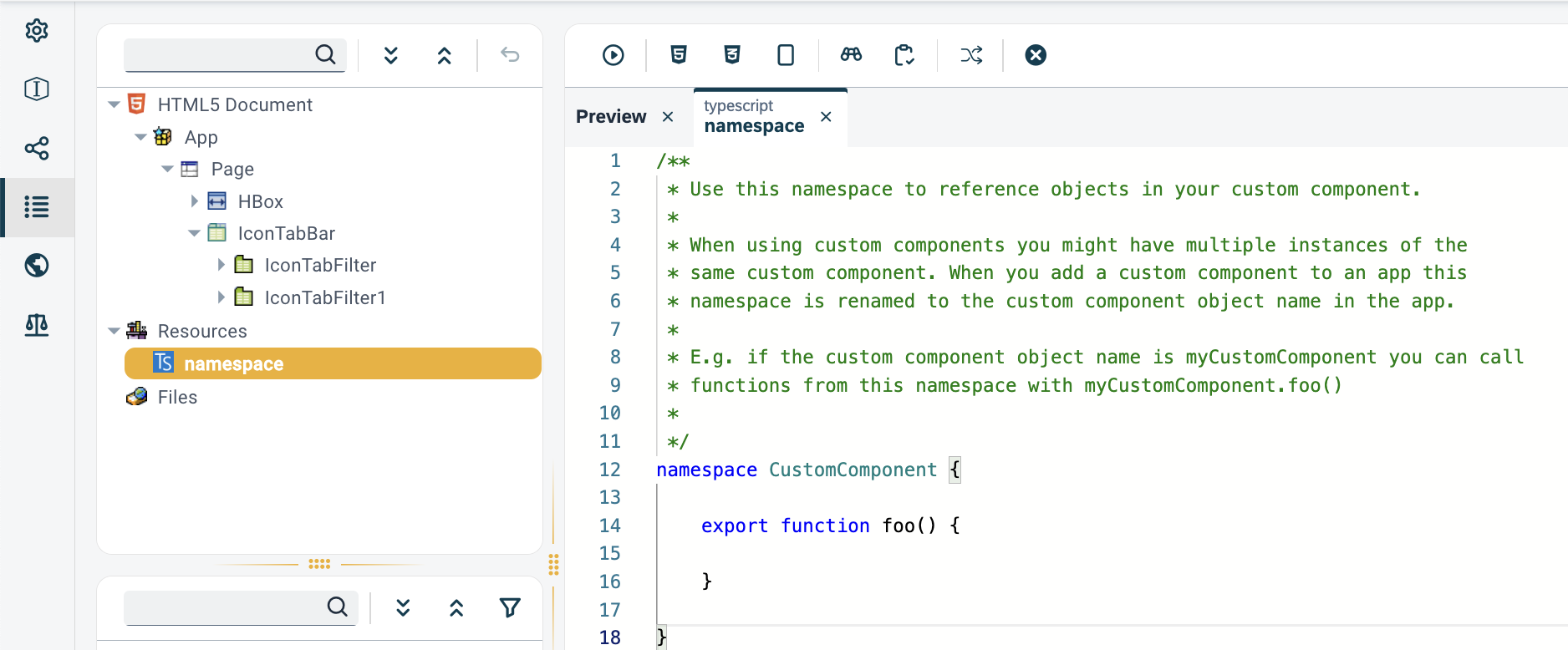Select the HBox tree item
The height and width of the screenshot is (650, 1568).
point(260,201)
